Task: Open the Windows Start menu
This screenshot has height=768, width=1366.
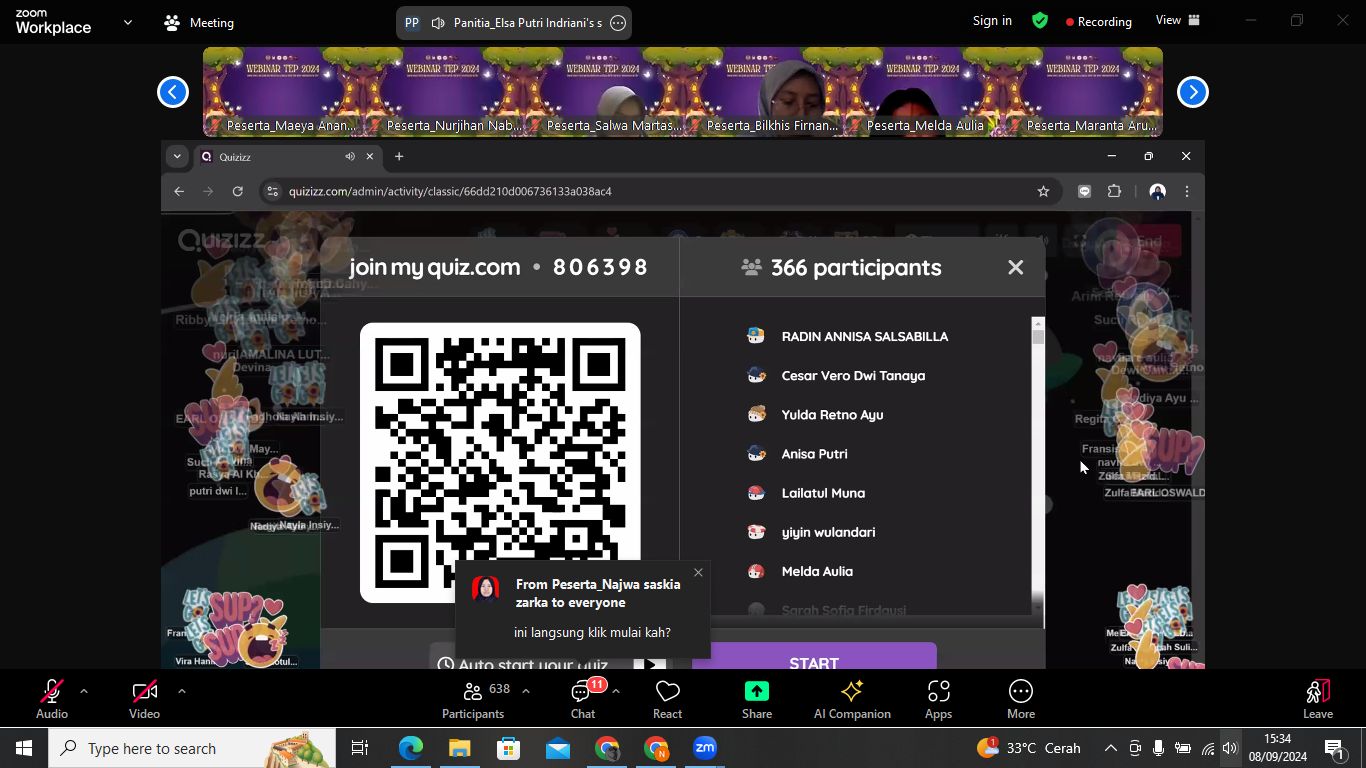Action: (24, 748)
